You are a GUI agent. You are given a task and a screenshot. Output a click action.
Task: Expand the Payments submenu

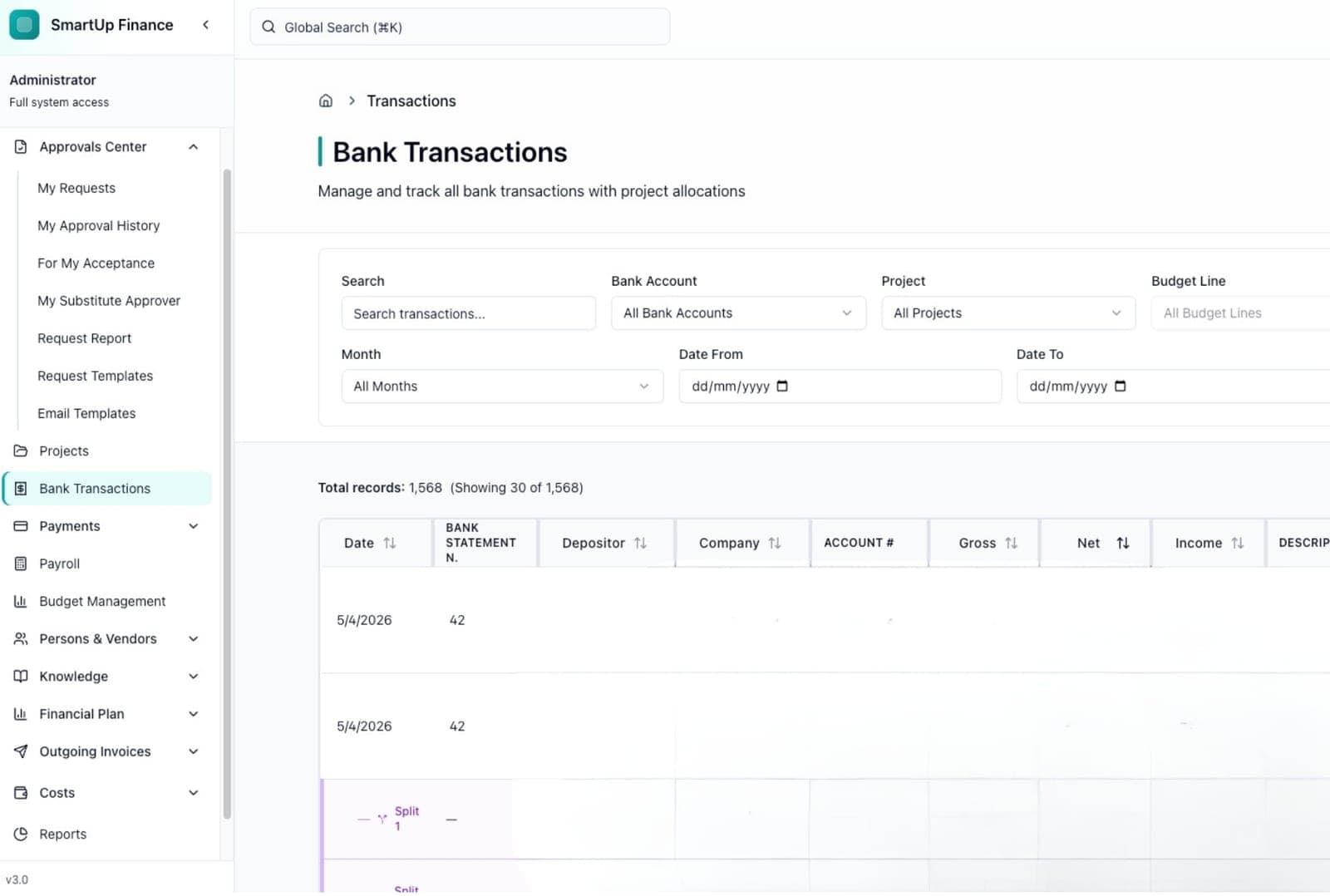pos(194,526)
